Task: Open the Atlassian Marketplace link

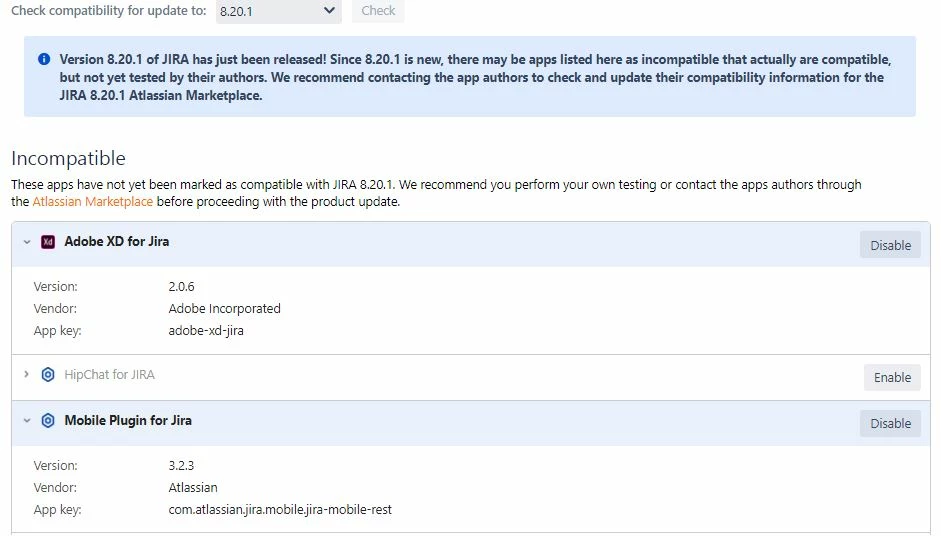Action: tap(92, 202)
